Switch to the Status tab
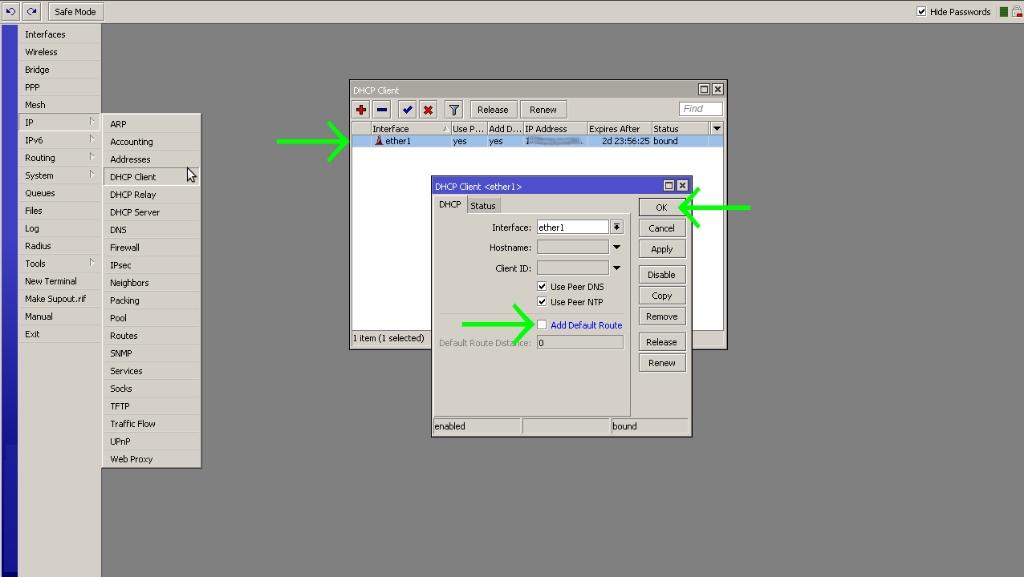 (x=483, y=205)
